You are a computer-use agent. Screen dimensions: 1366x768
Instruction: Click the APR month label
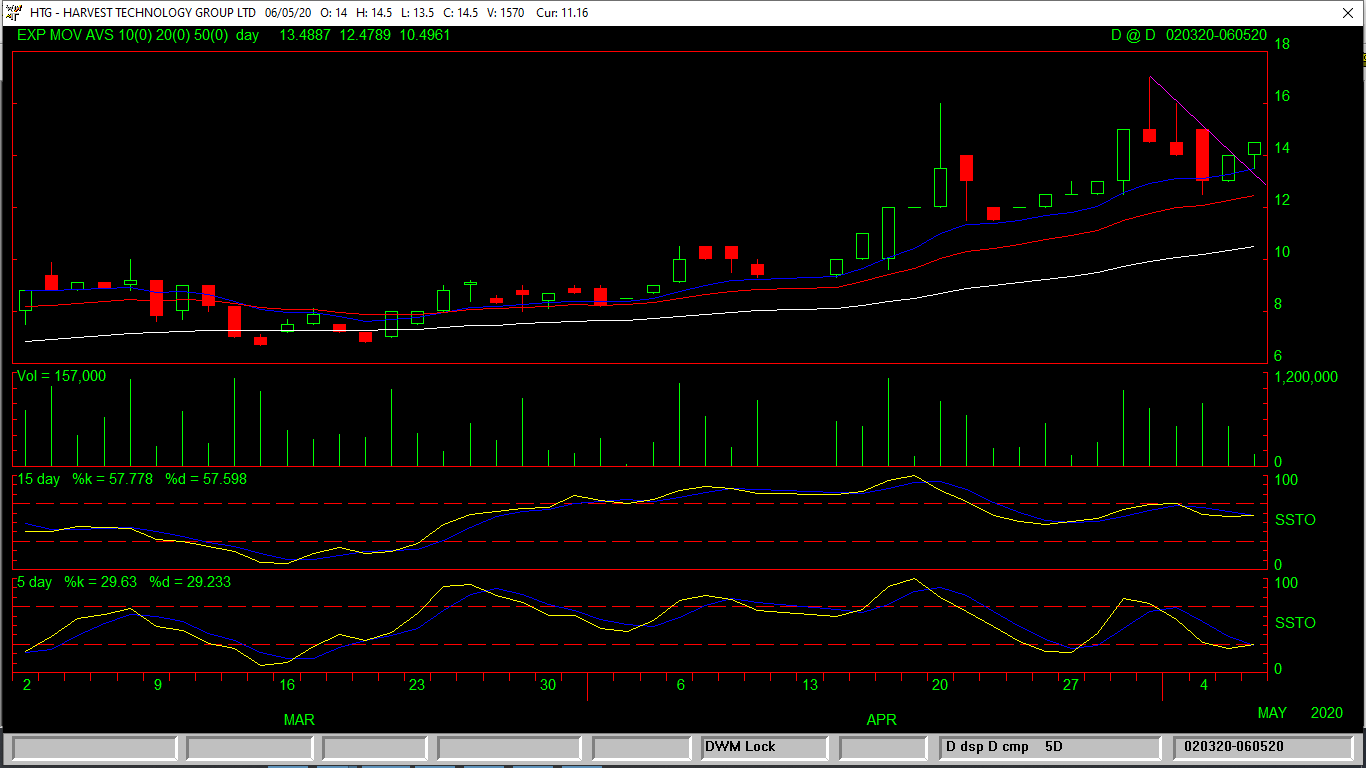(881, 720)
